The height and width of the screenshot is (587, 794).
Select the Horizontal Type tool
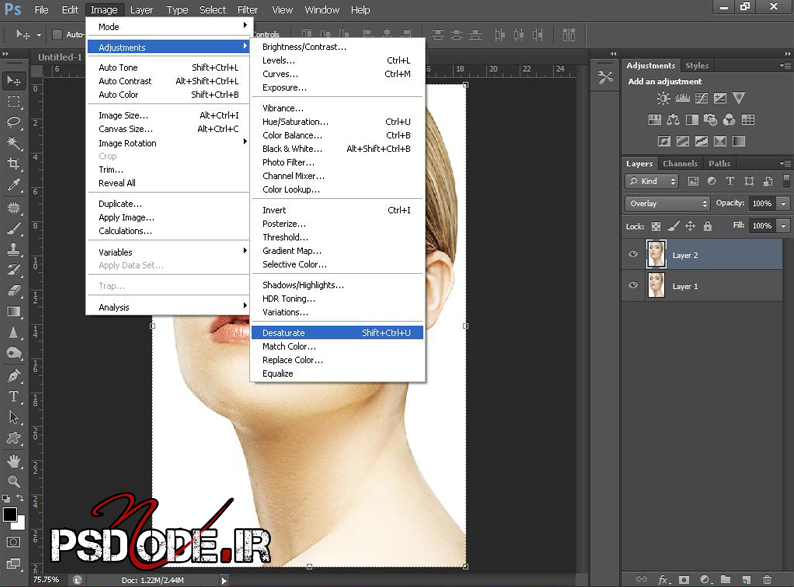tap(14, 397)
